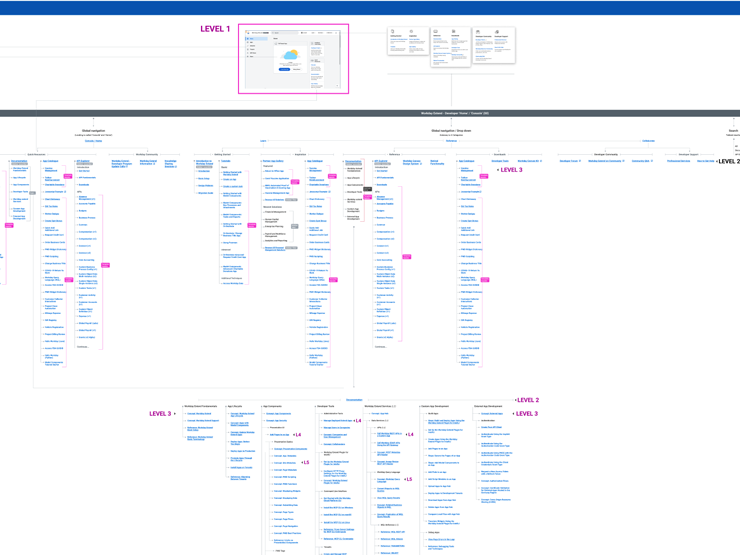Select the Custom App Development column heading

tap(435, 406)
